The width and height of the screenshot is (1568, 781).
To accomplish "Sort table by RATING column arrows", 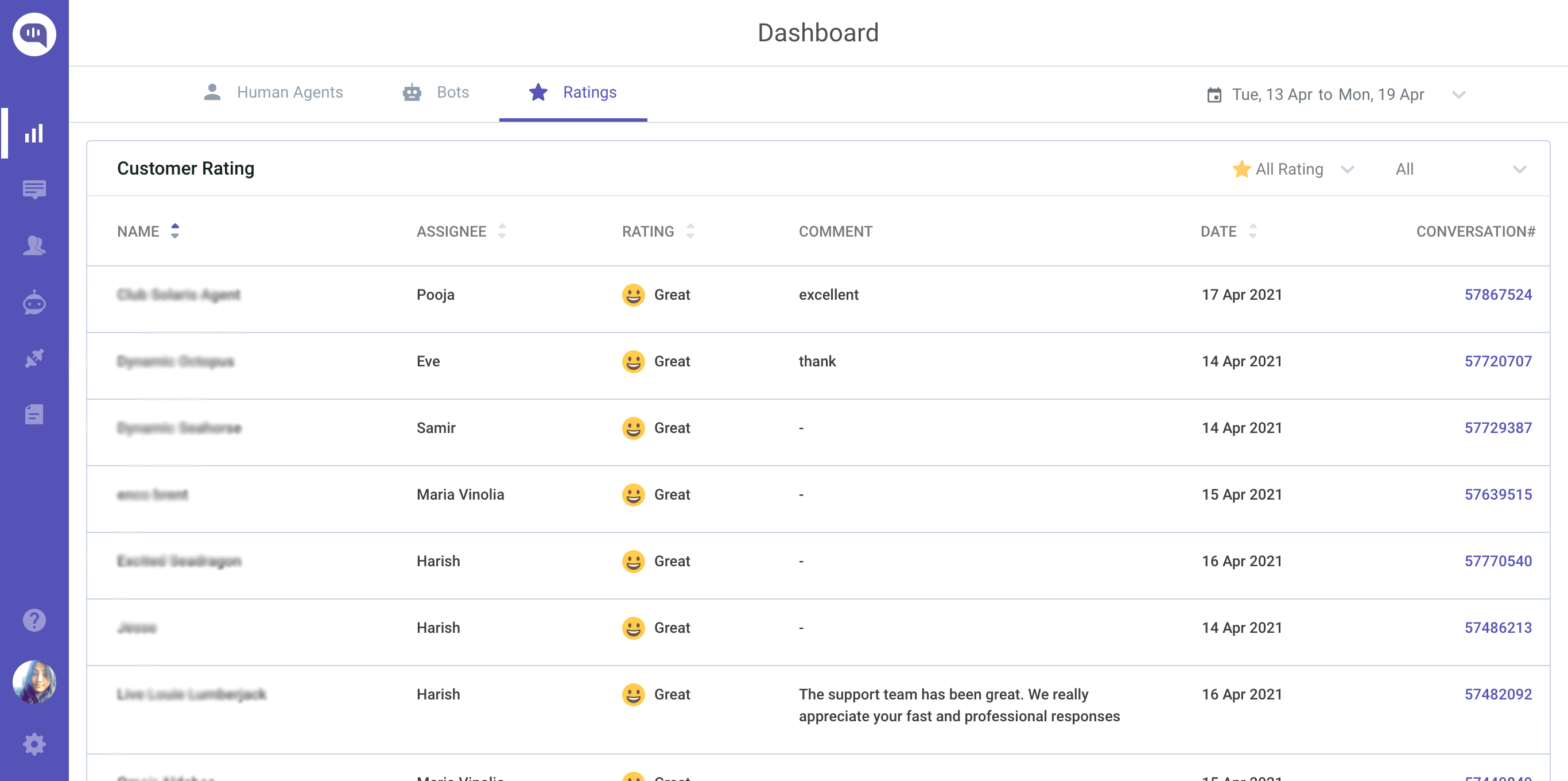I will (690, 231).
